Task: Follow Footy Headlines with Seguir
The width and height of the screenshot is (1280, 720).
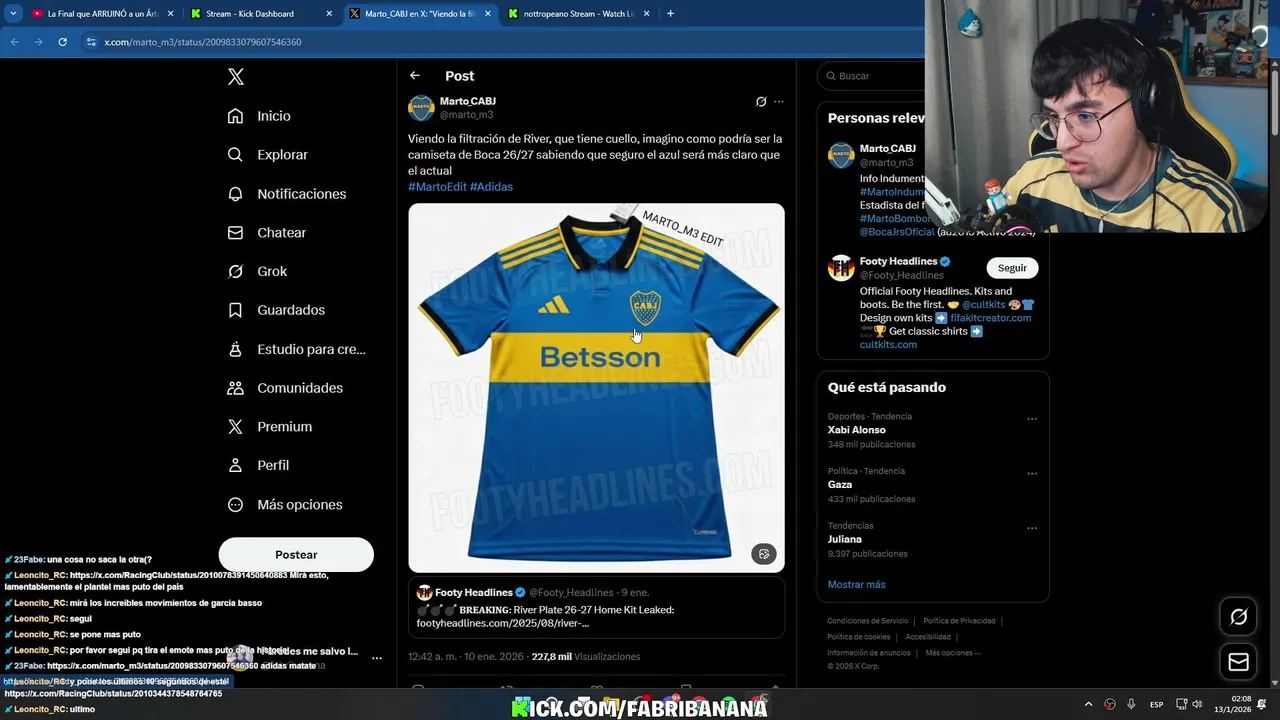Action: [x=1012, y=268]
